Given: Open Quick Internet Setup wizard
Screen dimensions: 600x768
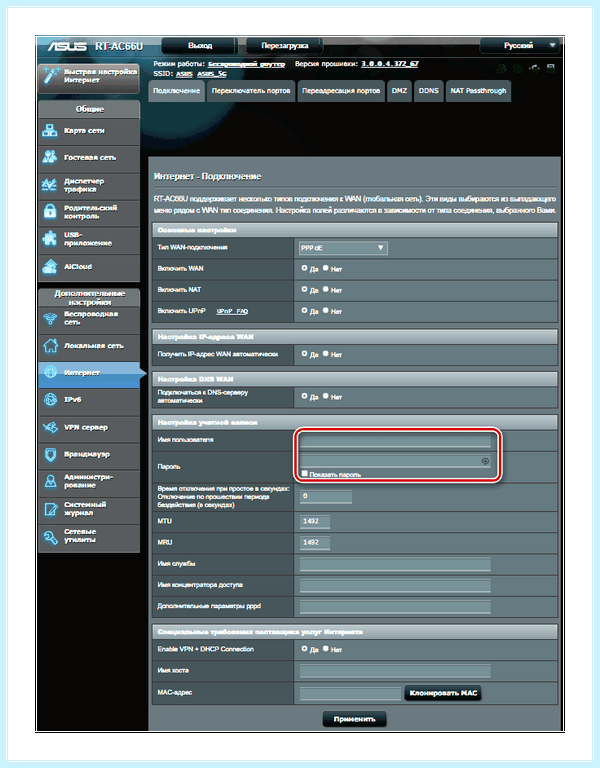Looking at the screenshot, I should click(89, 77).
